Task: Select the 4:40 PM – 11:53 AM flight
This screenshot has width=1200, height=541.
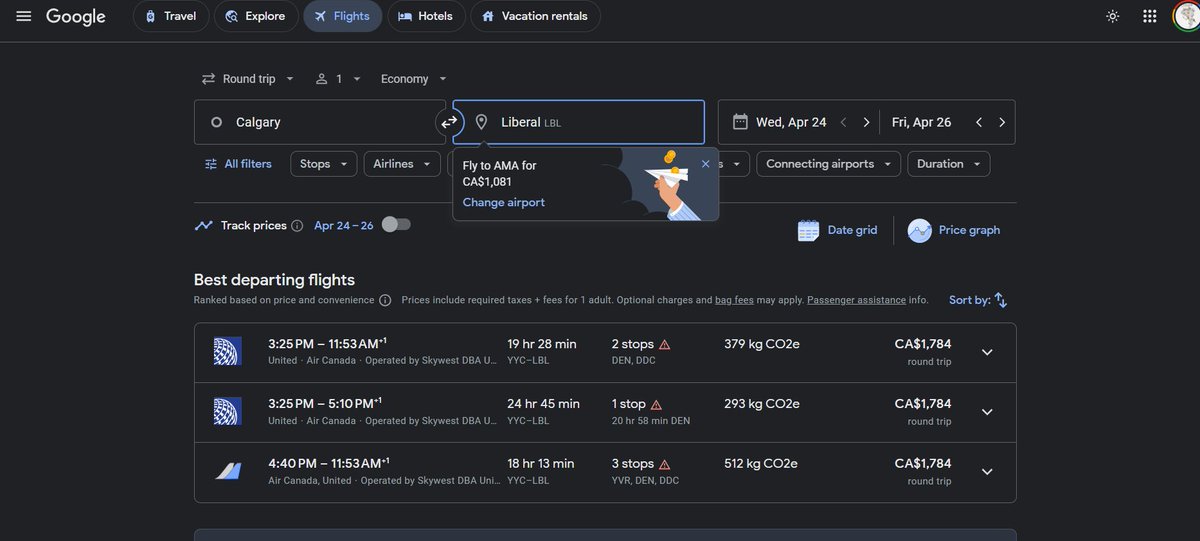Action: 605,472
